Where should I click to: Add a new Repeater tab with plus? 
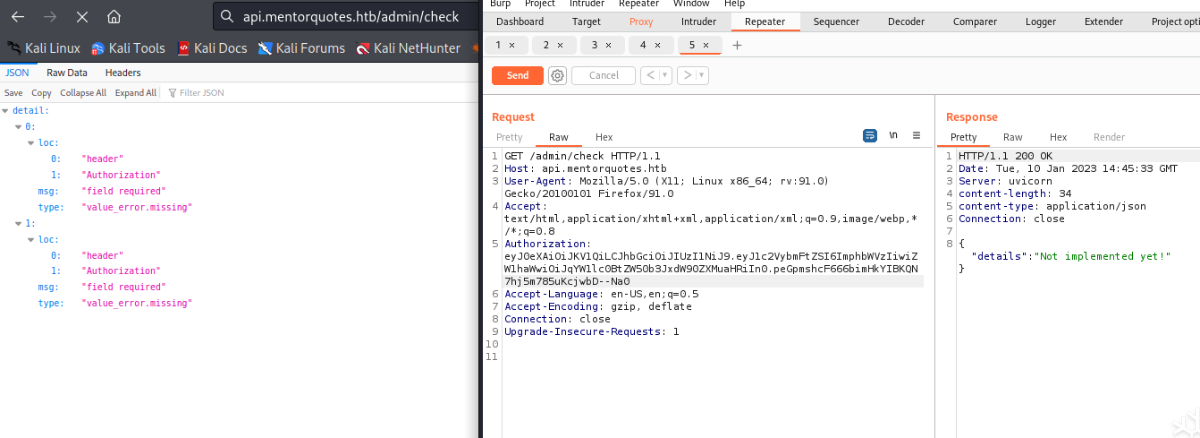tap(737, 45)
